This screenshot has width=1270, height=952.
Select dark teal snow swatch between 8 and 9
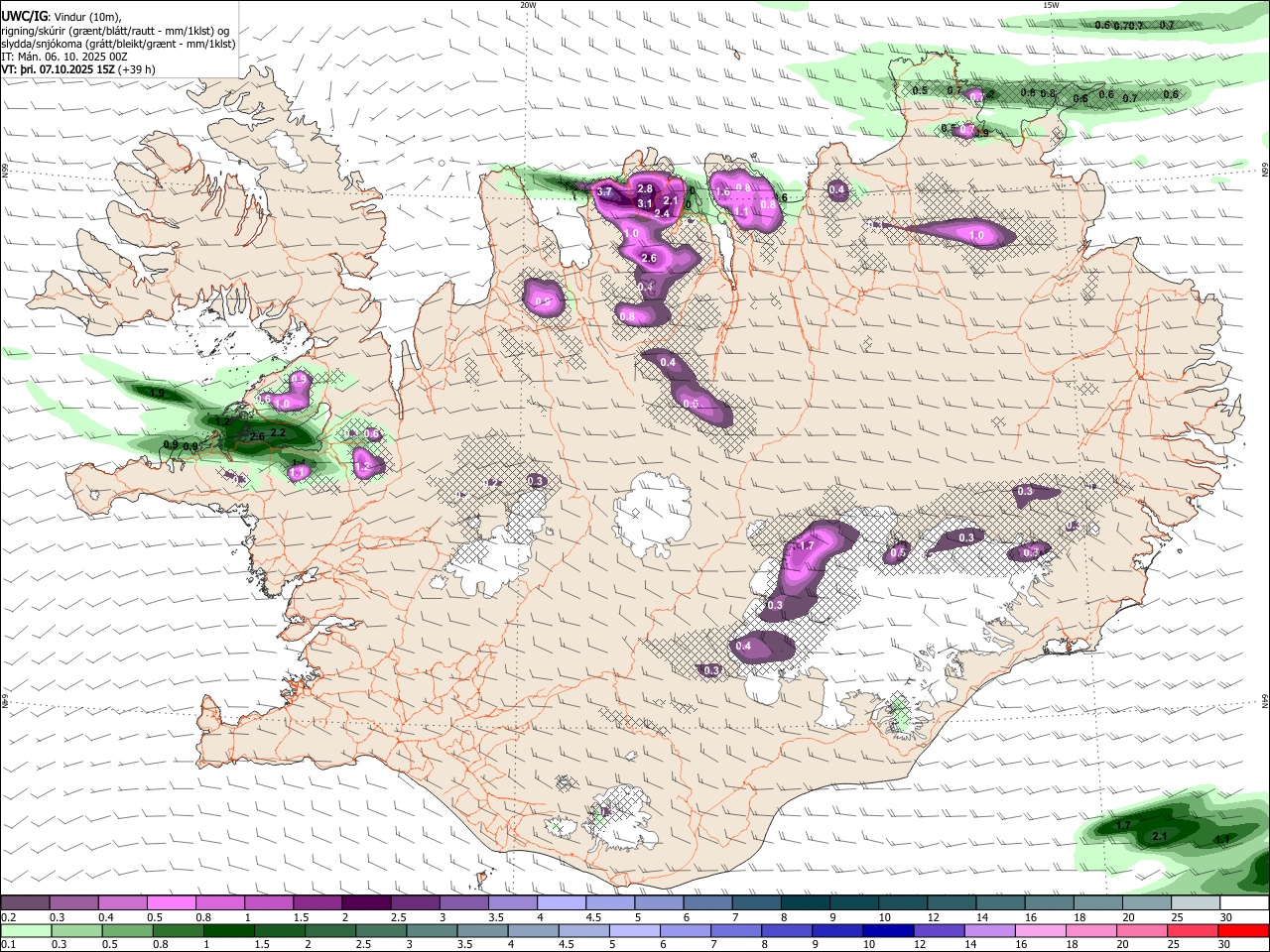pos(805,902)
